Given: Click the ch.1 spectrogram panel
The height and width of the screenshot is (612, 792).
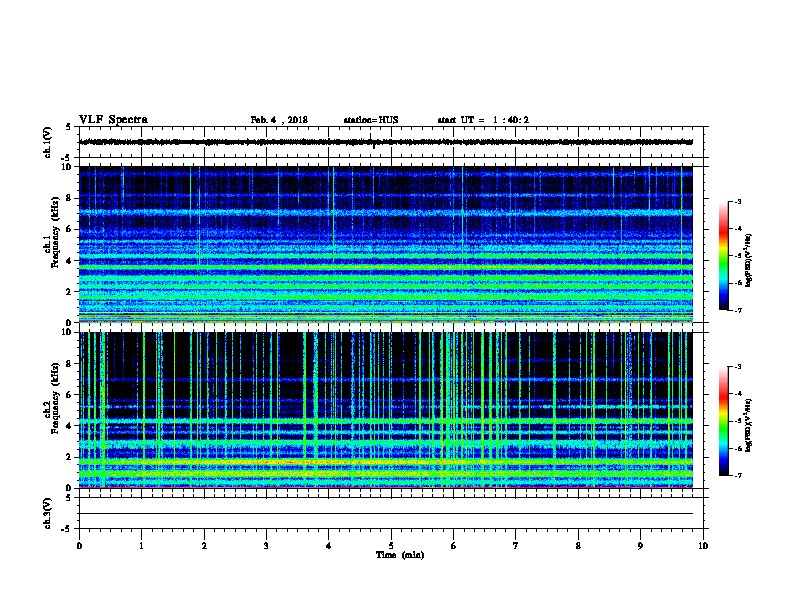Looking at the screenshot, I should pyautogui.click(x=386, y=244).
